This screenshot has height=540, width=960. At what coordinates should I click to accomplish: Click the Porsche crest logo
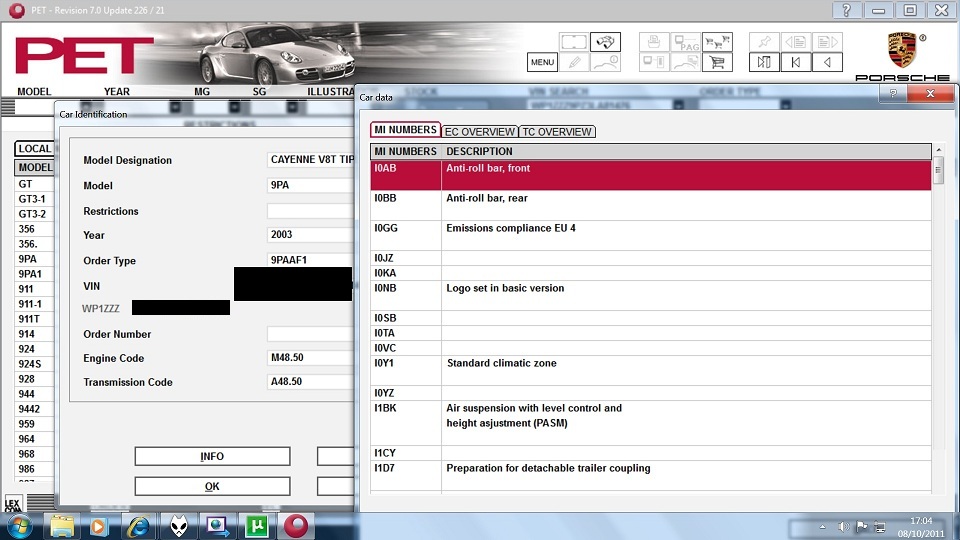[902, 50]
